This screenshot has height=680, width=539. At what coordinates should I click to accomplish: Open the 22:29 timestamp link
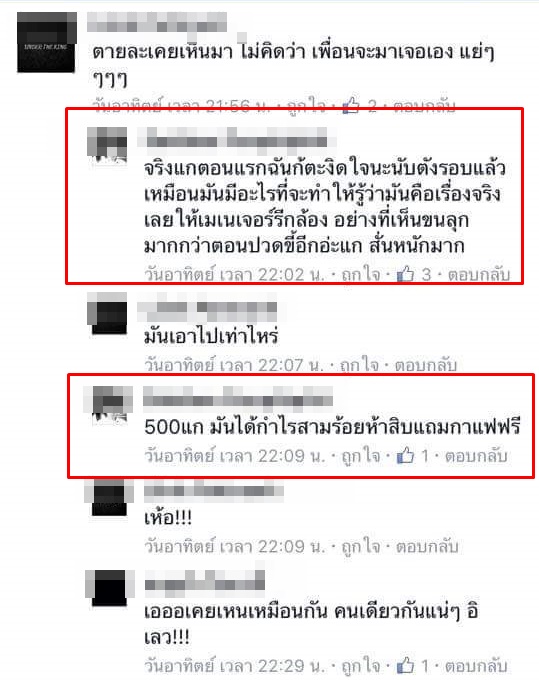(235, 666)
